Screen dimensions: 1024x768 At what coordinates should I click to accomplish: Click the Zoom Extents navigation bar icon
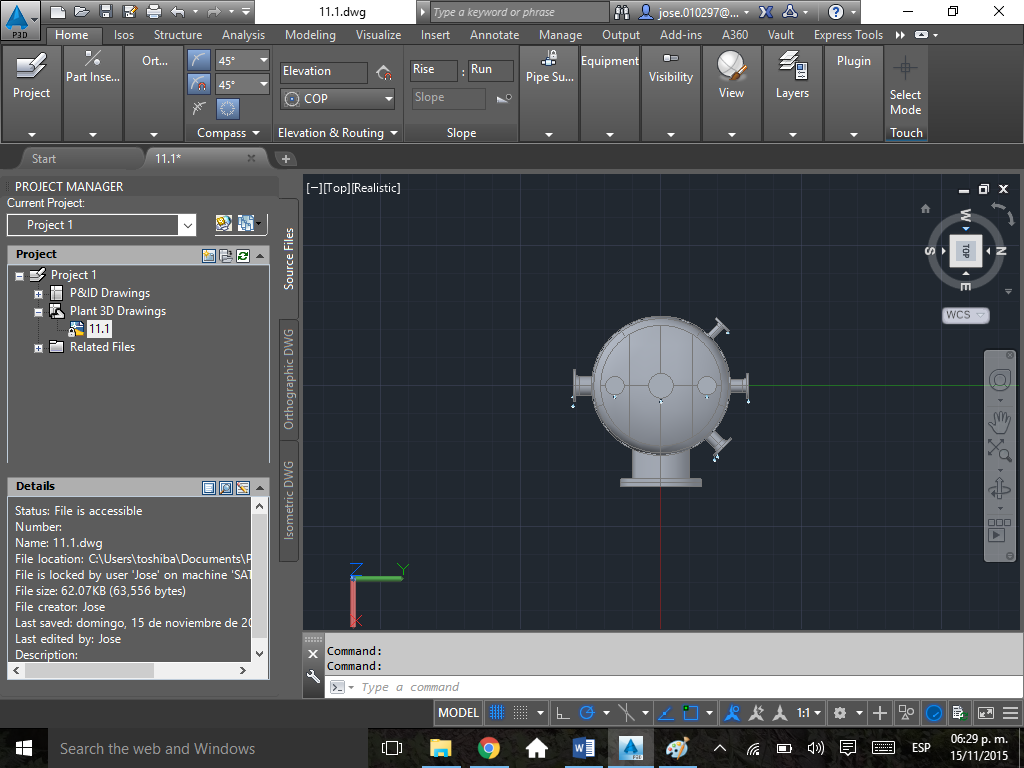pyautogui.click(x=999, y=451)
